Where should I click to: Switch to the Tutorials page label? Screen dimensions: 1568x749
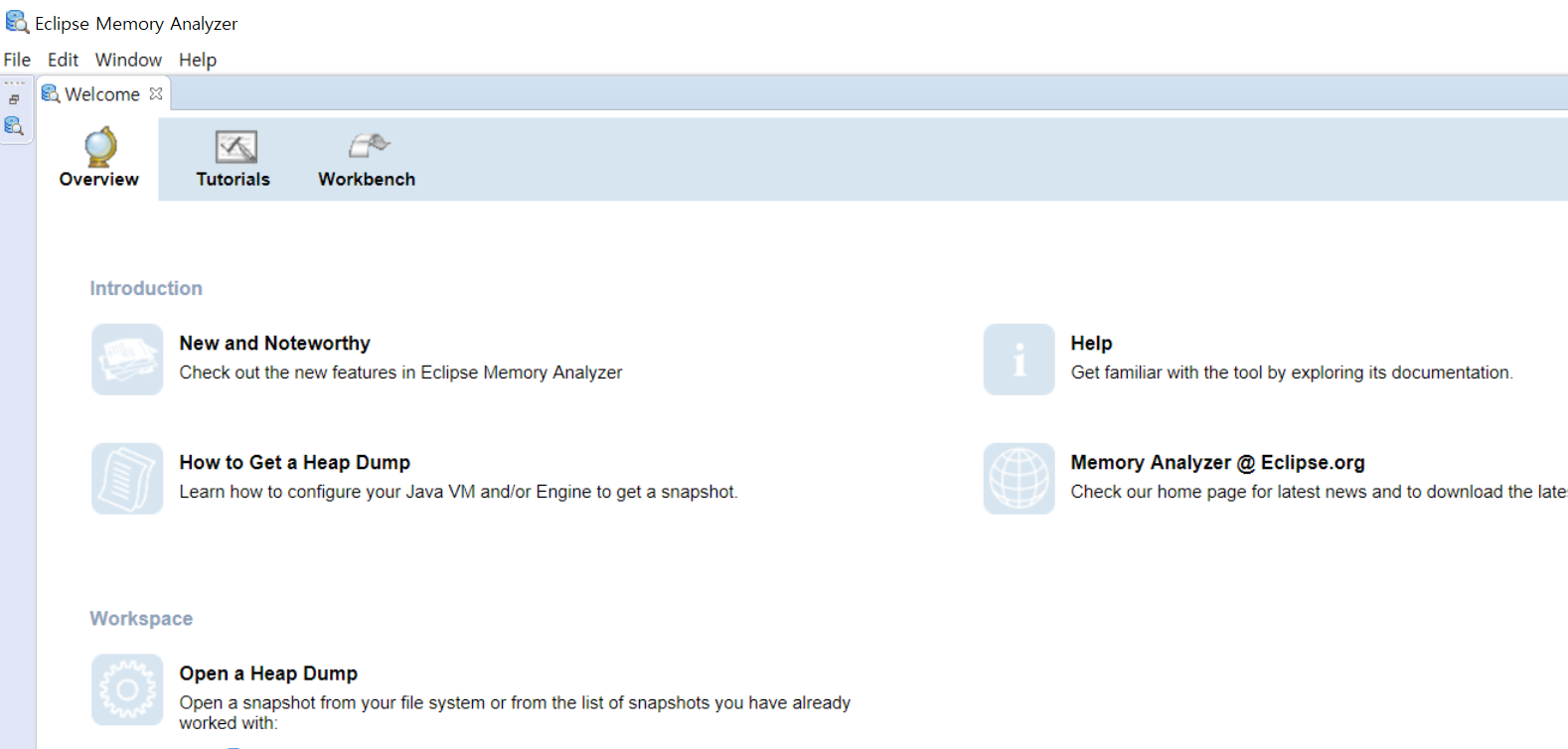233,179
